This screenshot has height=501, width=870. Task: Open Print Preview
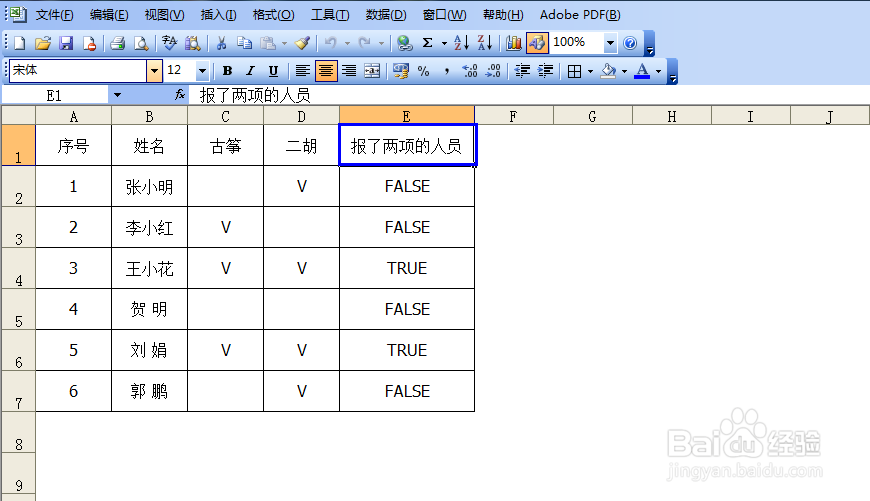141,43
